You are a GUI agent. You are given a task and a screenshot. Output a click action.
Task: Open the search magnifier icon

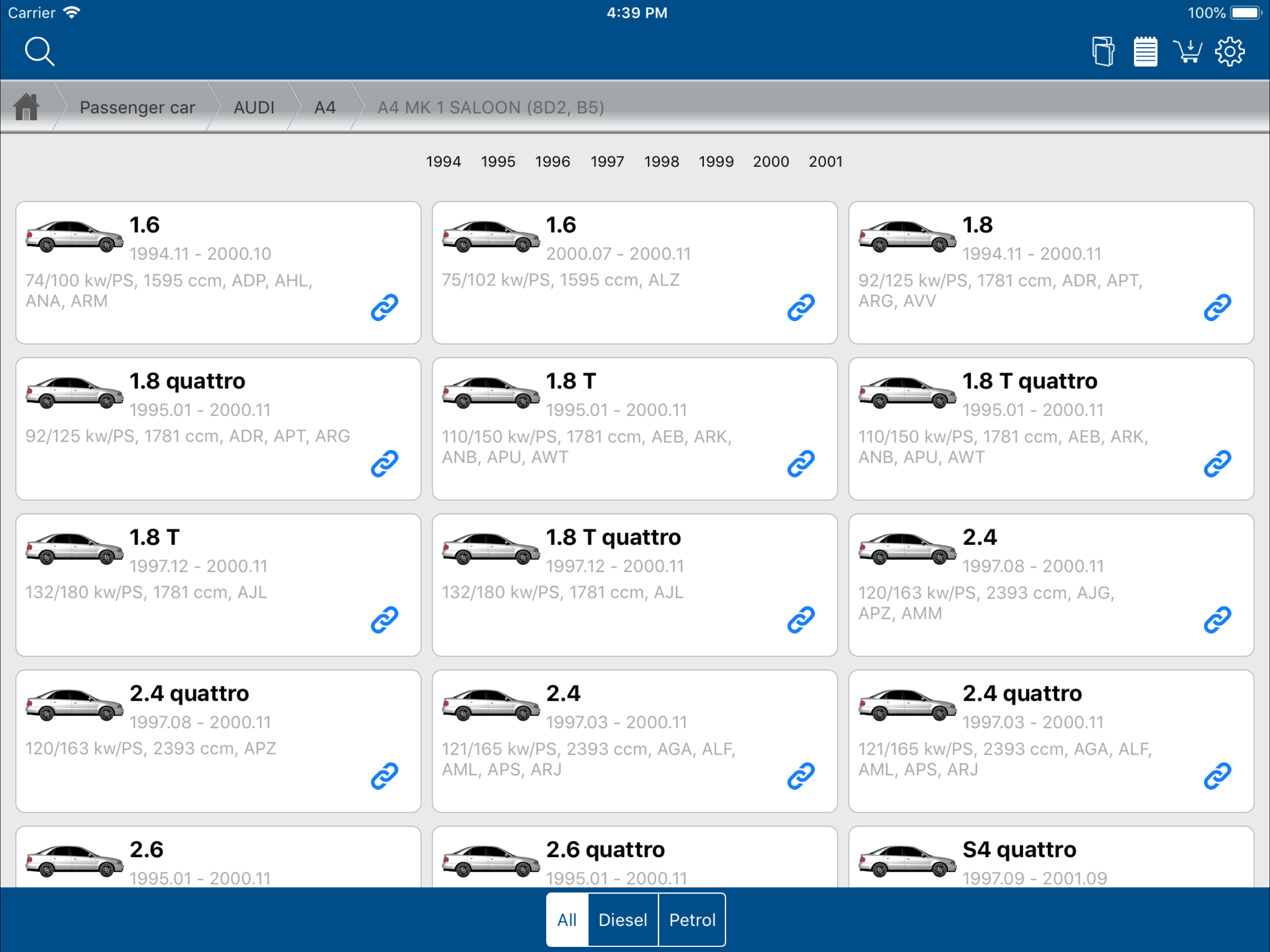point(39,52)
